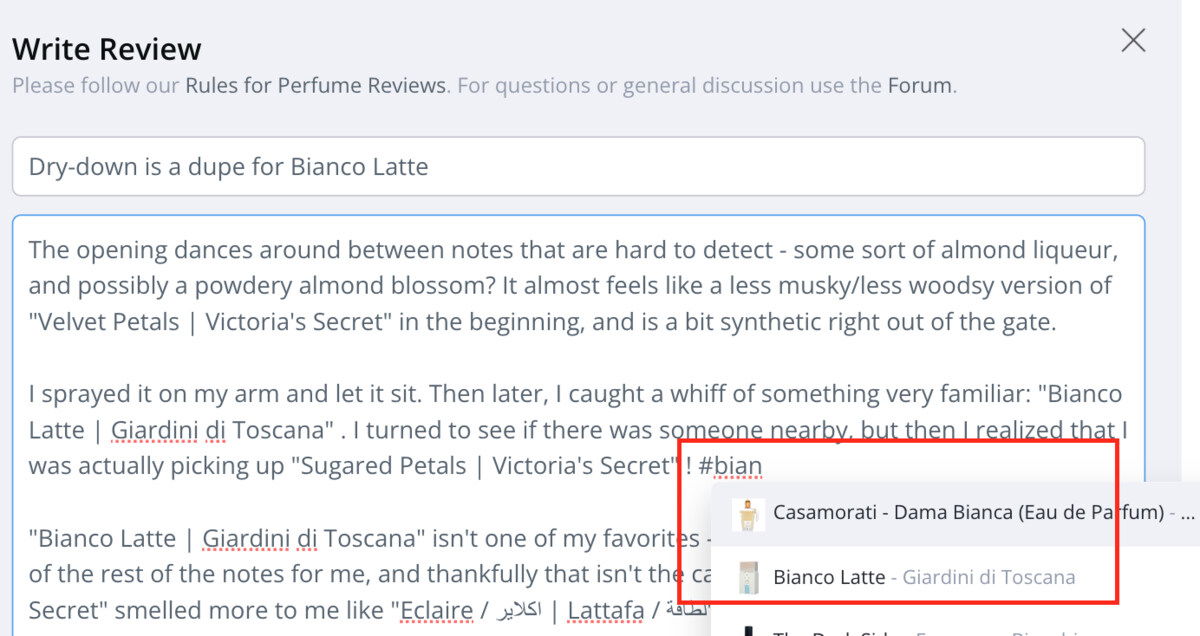Image resolution: width=1200 pixels, height=636 pixels.
Task: Click the Casamorati perfume bottle thumbnail
Action: pyautogui.click(x=747, y=514)
